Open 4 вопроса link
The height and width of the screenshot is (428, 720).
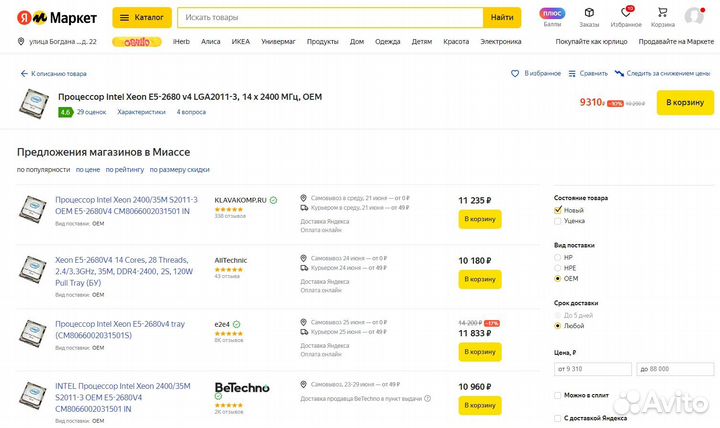tap(191, 112)
